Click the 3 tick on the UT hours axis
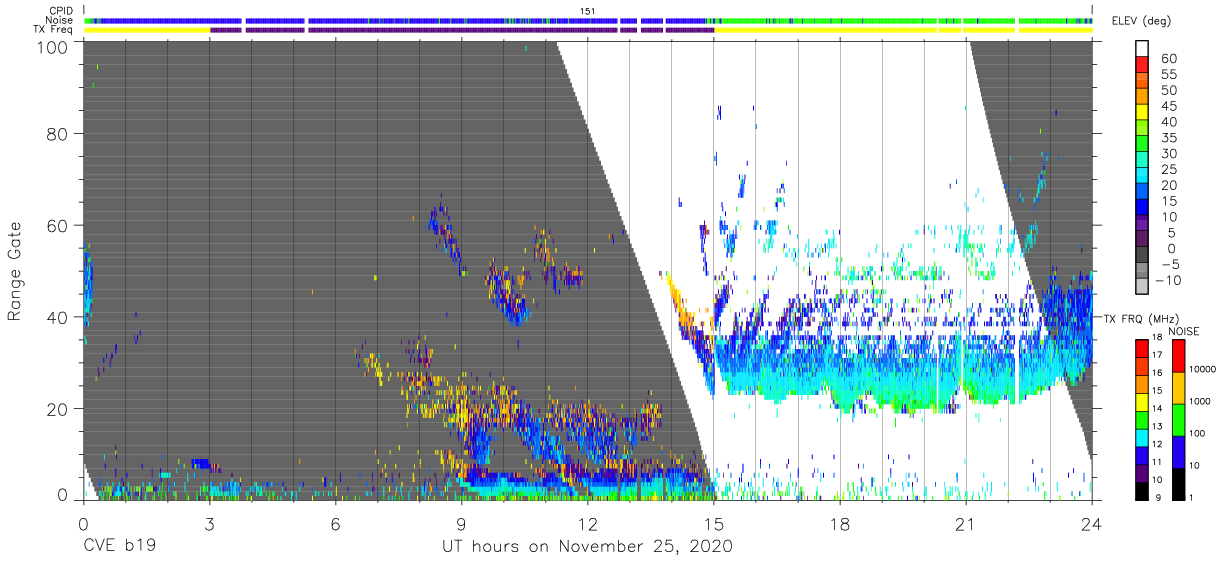 (209, 523)
